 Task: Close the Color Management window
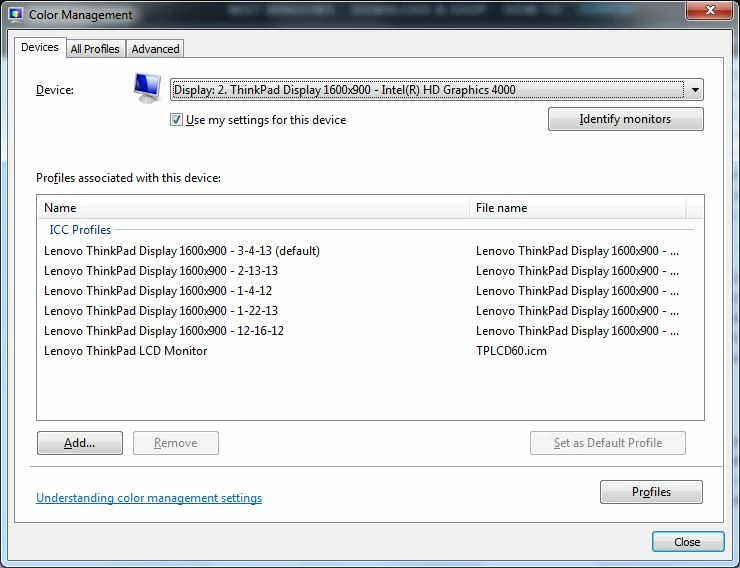[710, 10]
